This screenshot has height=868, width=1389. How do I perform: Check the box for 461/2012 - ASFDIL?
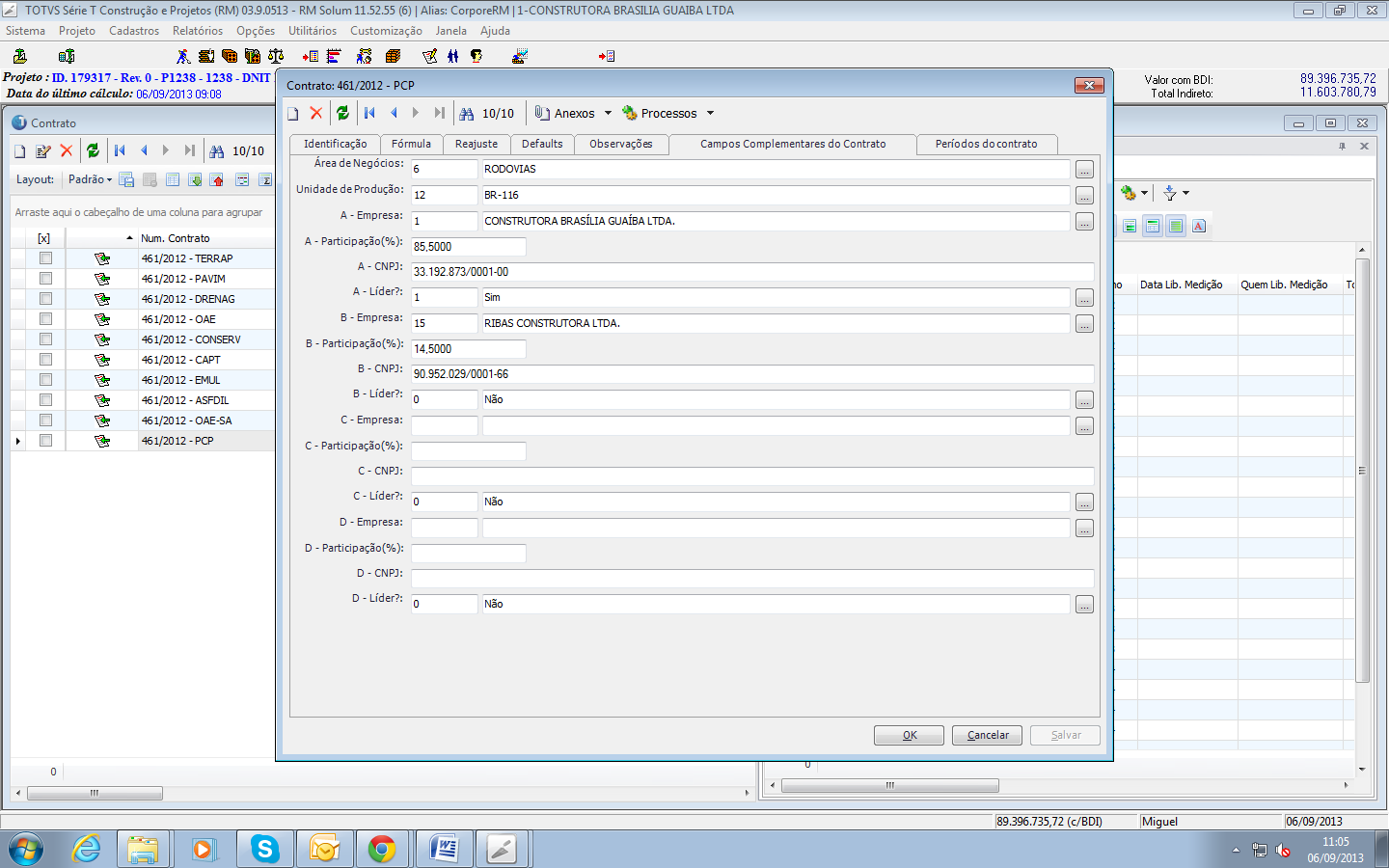point(45,400)
